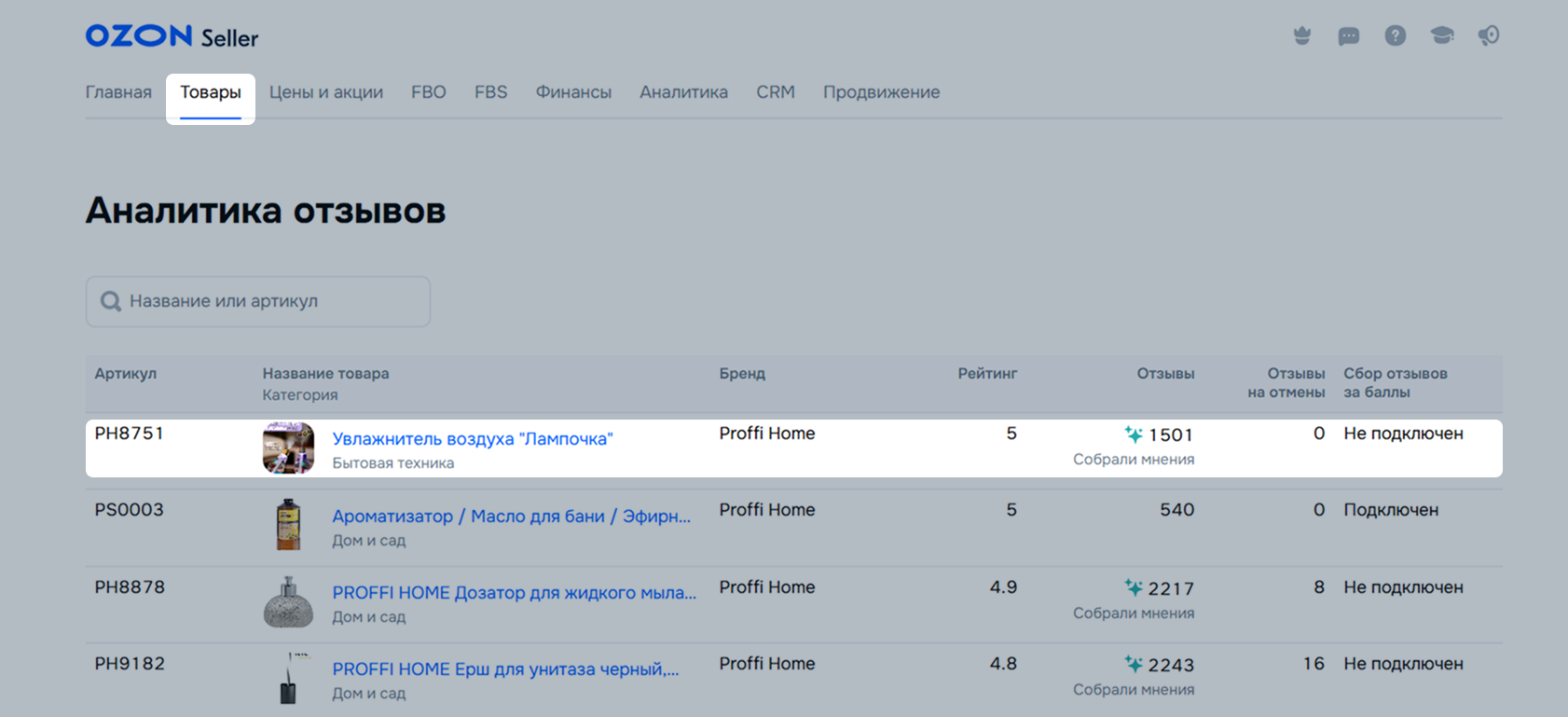Select the PH8878 article cell
The image size is (1568, 717).
(x=130, y=587)
